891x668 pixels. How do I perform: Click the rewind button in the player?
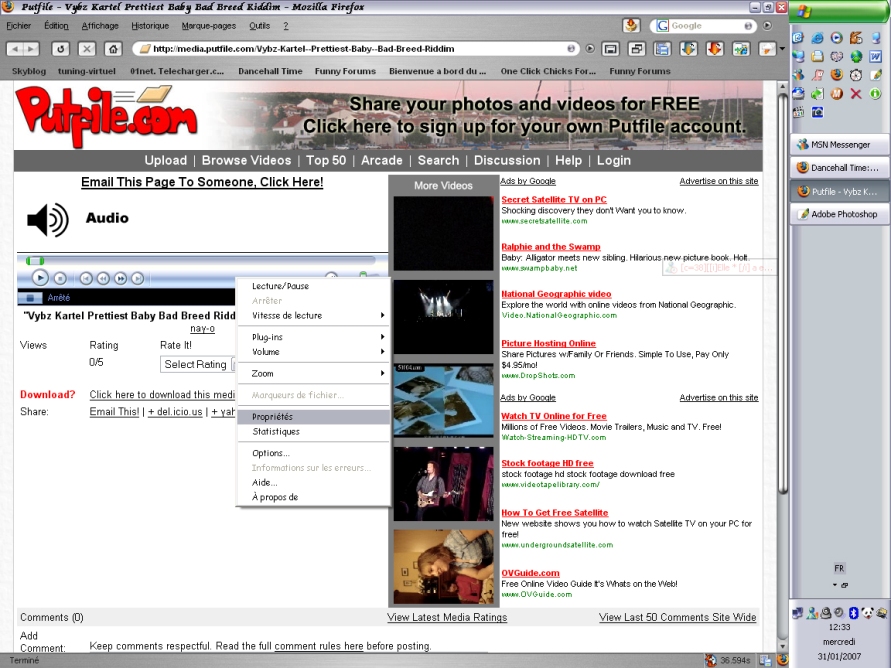[x=103, y=278]
